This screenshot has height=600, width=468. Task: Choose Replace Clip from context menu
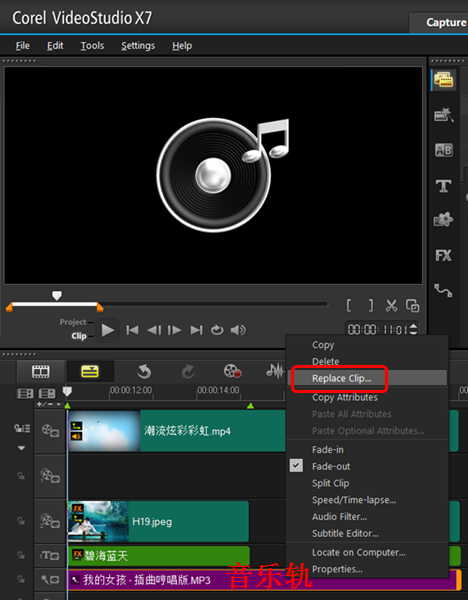(341, 378)
